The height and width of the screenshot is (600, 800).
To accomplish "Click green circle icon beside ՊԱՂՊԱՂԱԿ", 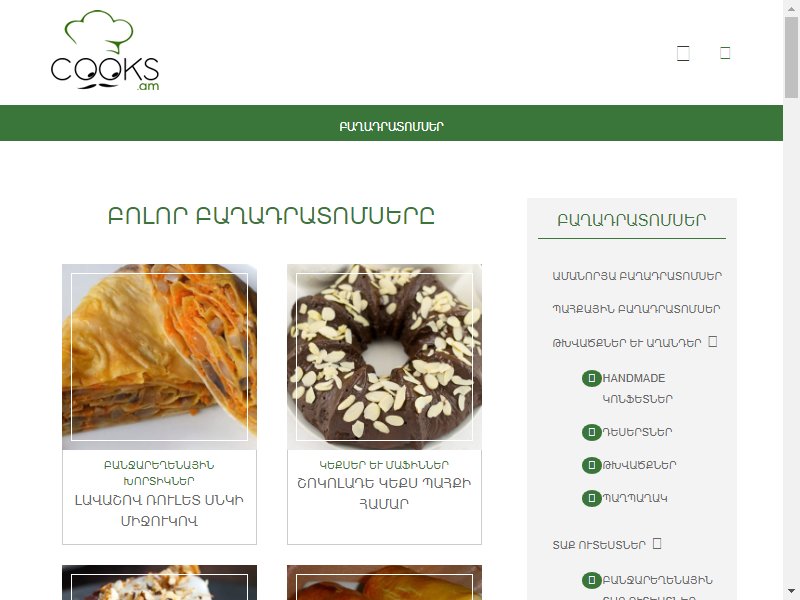I will (591, 498).
